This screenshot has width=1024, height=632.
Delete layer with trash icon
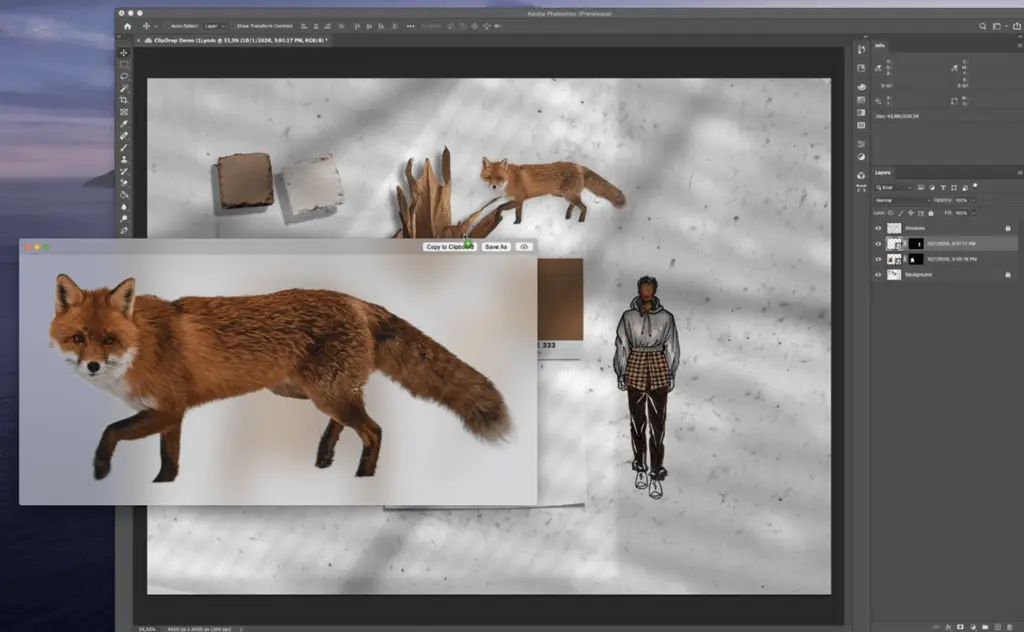tap(1010, 627)
